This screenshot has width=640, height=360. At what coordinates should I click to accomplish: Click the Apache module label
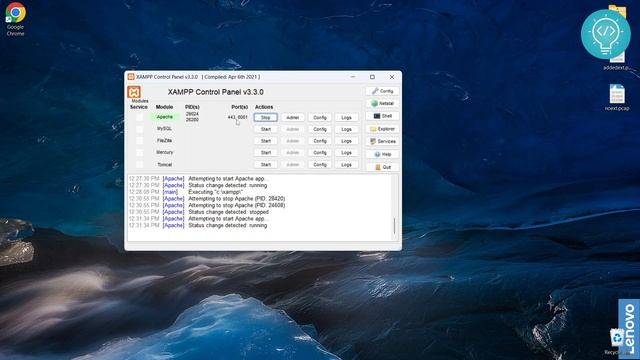[164, 117]
